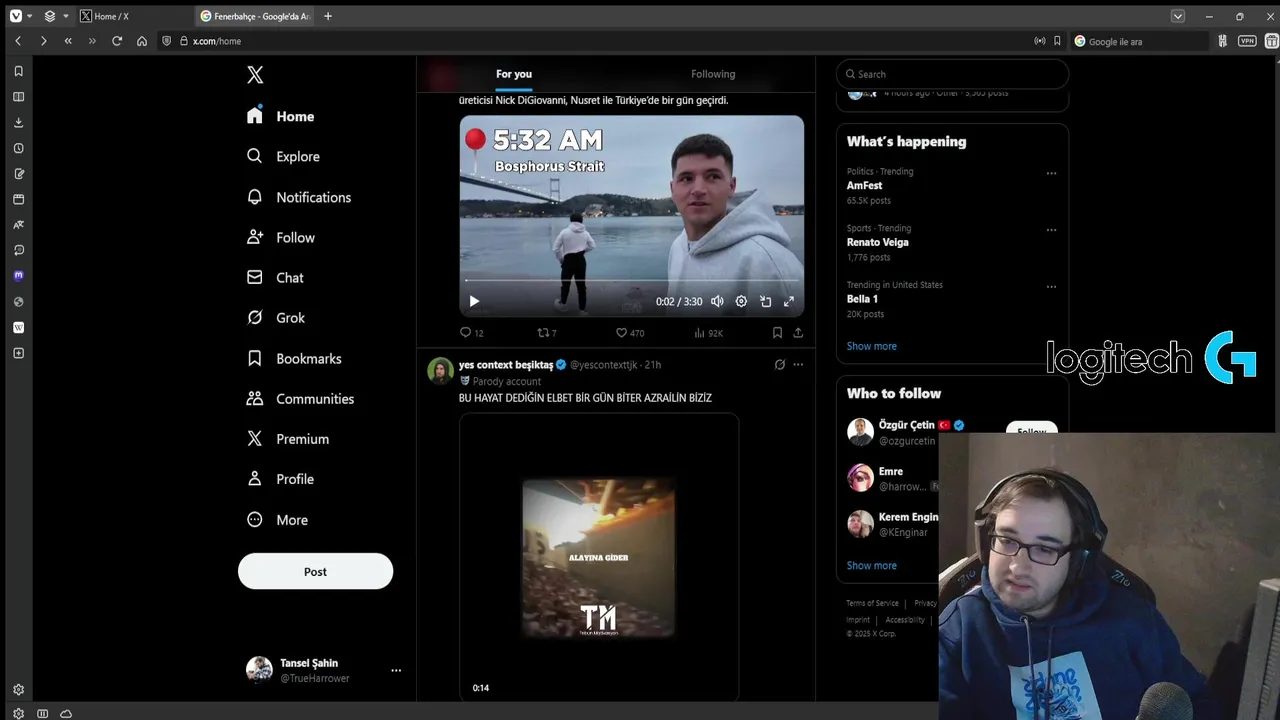Switch to the Following timeline tab
This screenshot has width=1280, height=720.
click(713, 74)
